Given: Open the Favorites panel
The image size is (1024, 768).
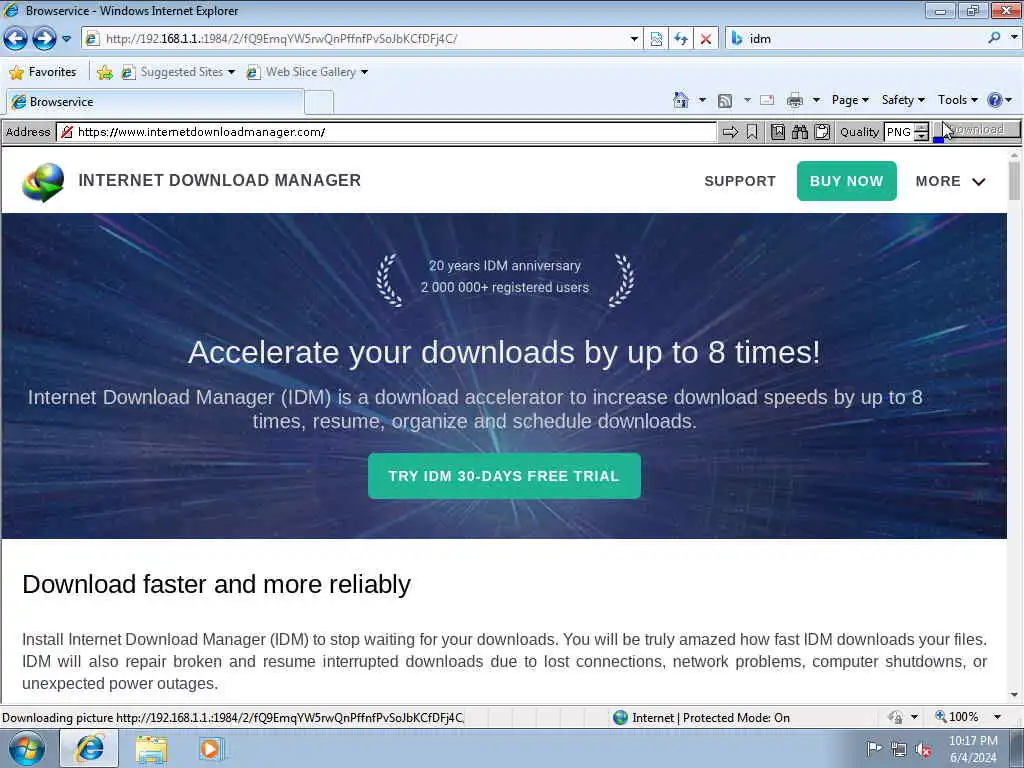Looking at the screenshot, I should click(43, 72).
